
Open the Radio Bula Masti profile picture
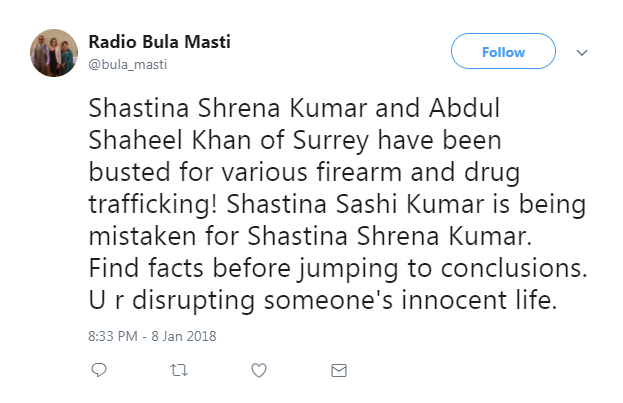[x=54, y=53]
